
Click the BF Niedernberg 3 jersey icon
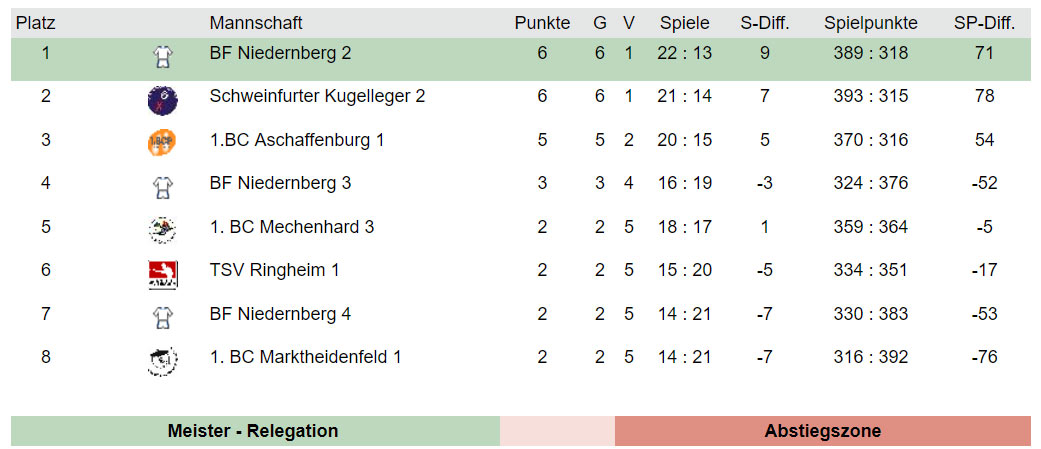click(162, 186)
